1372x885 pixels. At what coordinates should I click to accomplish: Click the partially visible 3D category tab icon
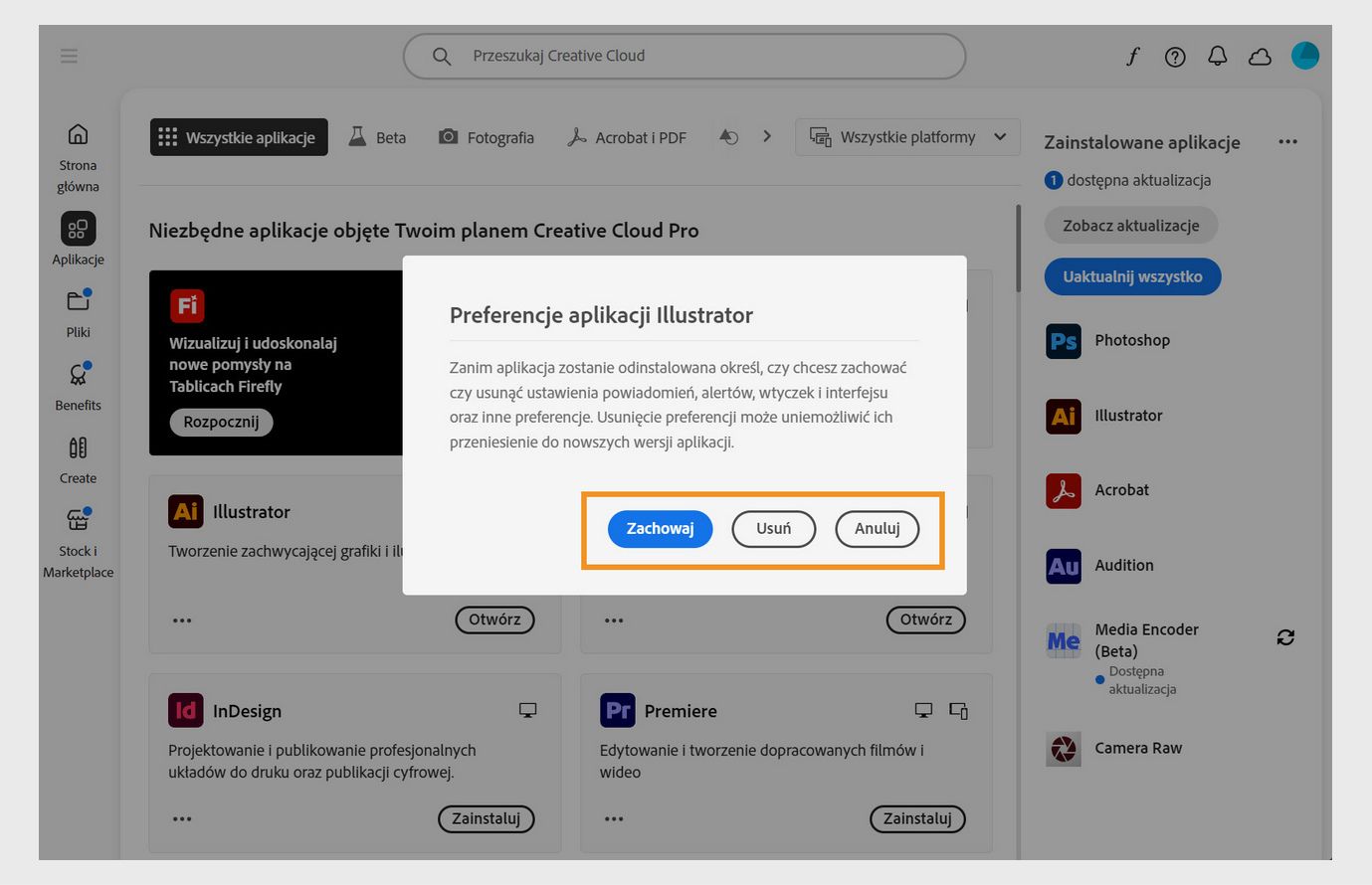pos(728,137)
